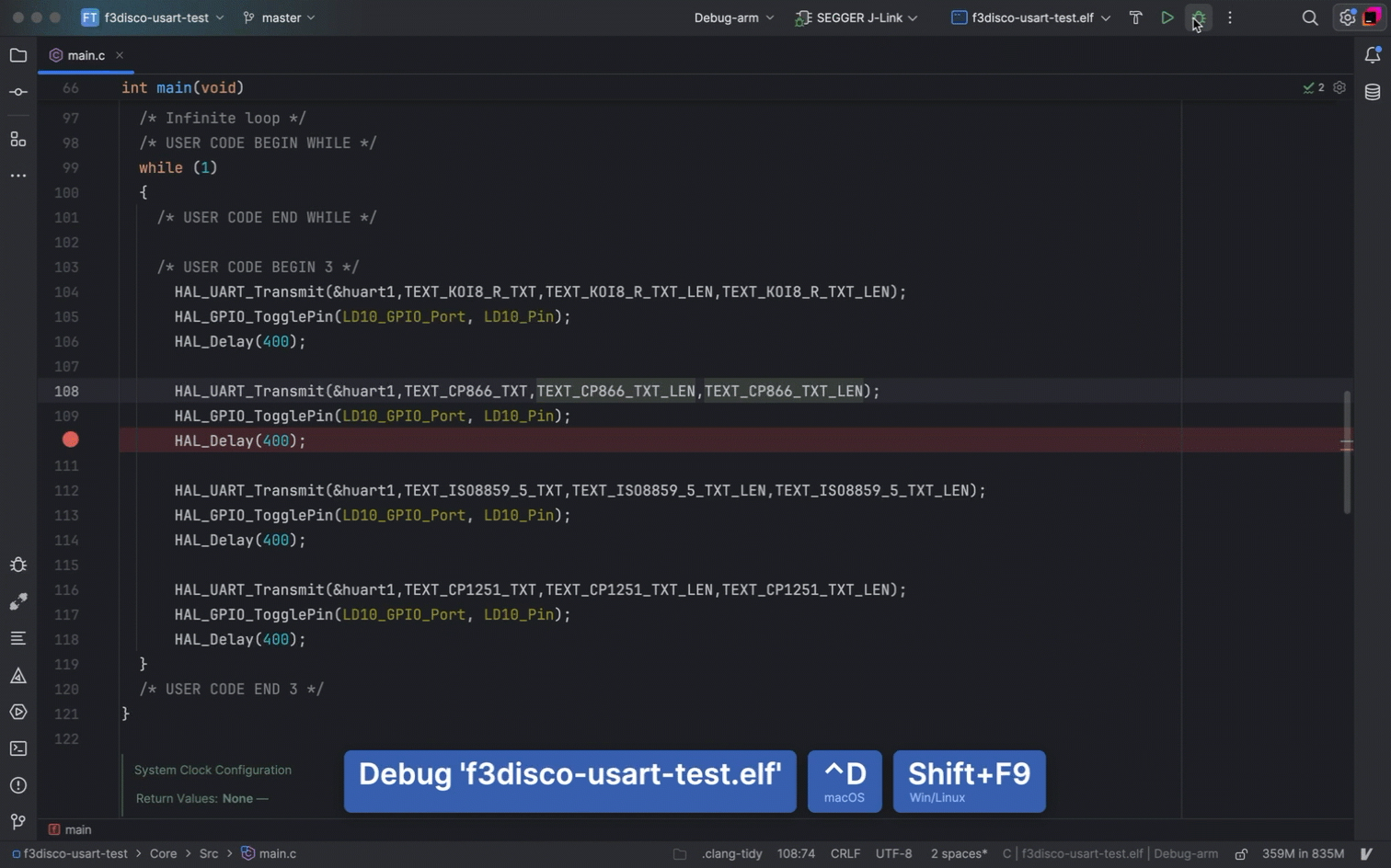Open the f3disco-usart-test project dropdown

click(153, 17)
